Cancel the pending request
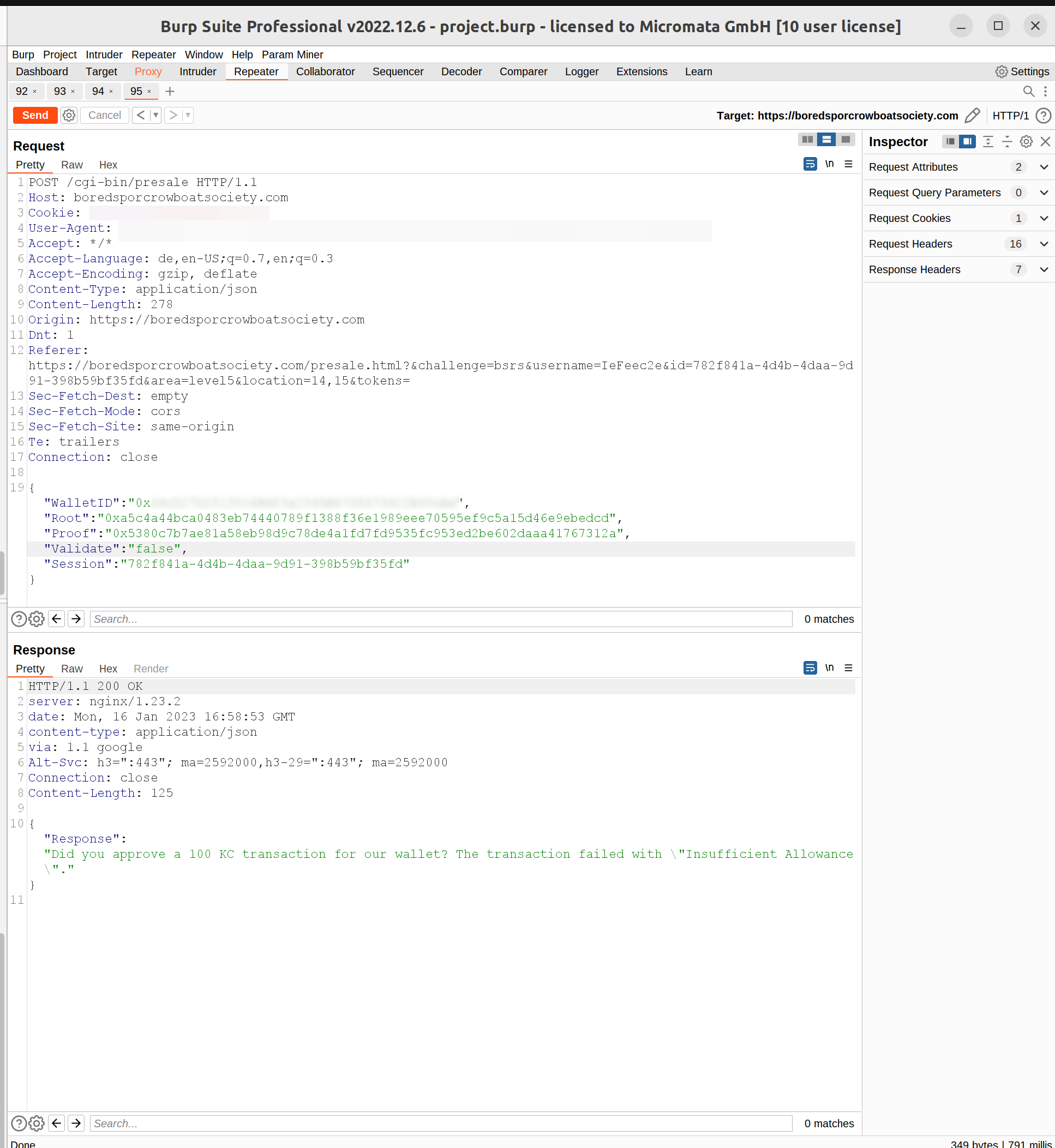This screenshot has width=1055, height=1148. [104, 115]
